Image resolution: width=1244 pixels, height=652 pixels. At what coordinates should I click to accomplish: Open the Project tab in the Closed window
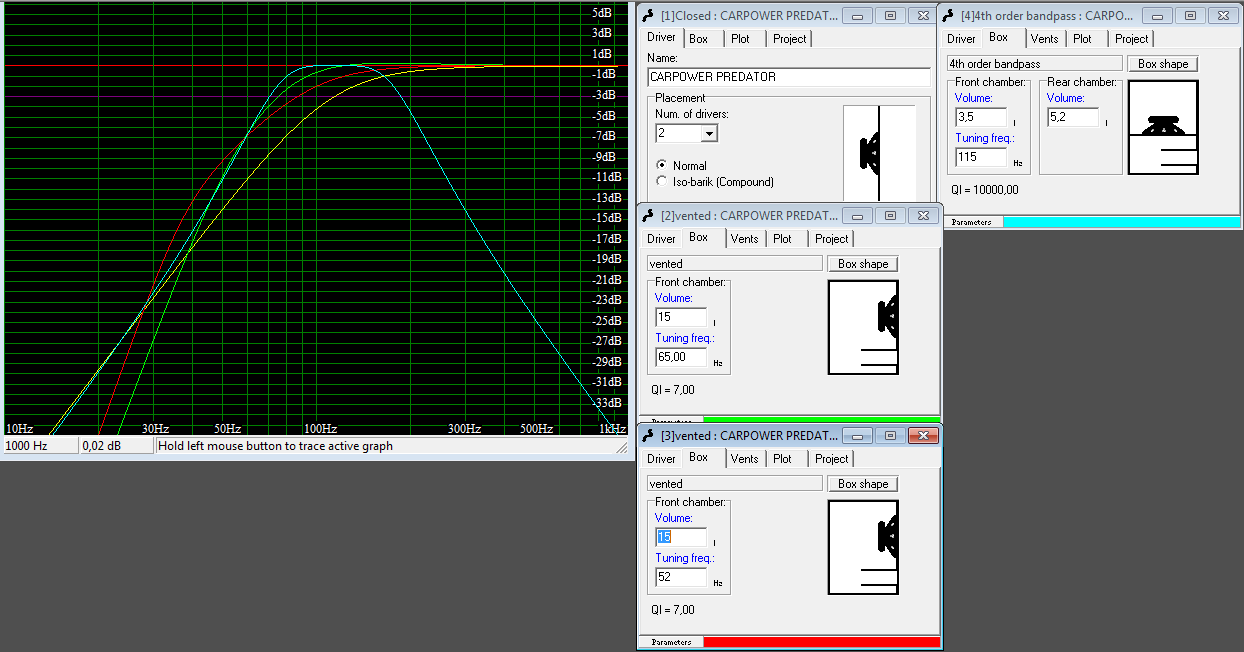tap(789, 39)
